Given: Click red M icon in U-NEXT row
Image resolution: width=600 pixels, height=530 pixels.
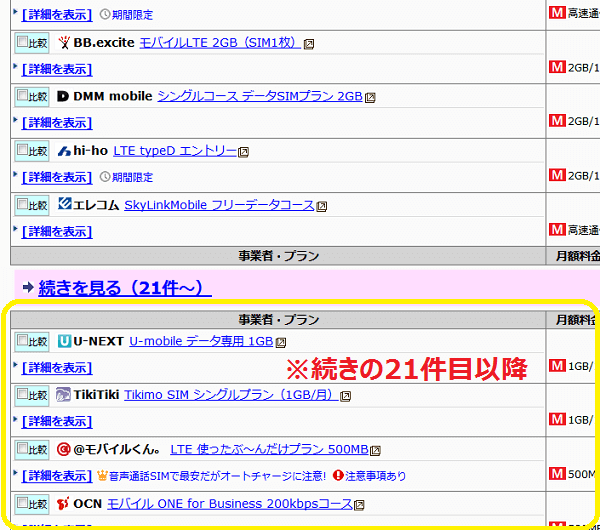Looking at the screenshot, I should click(557, 365).
